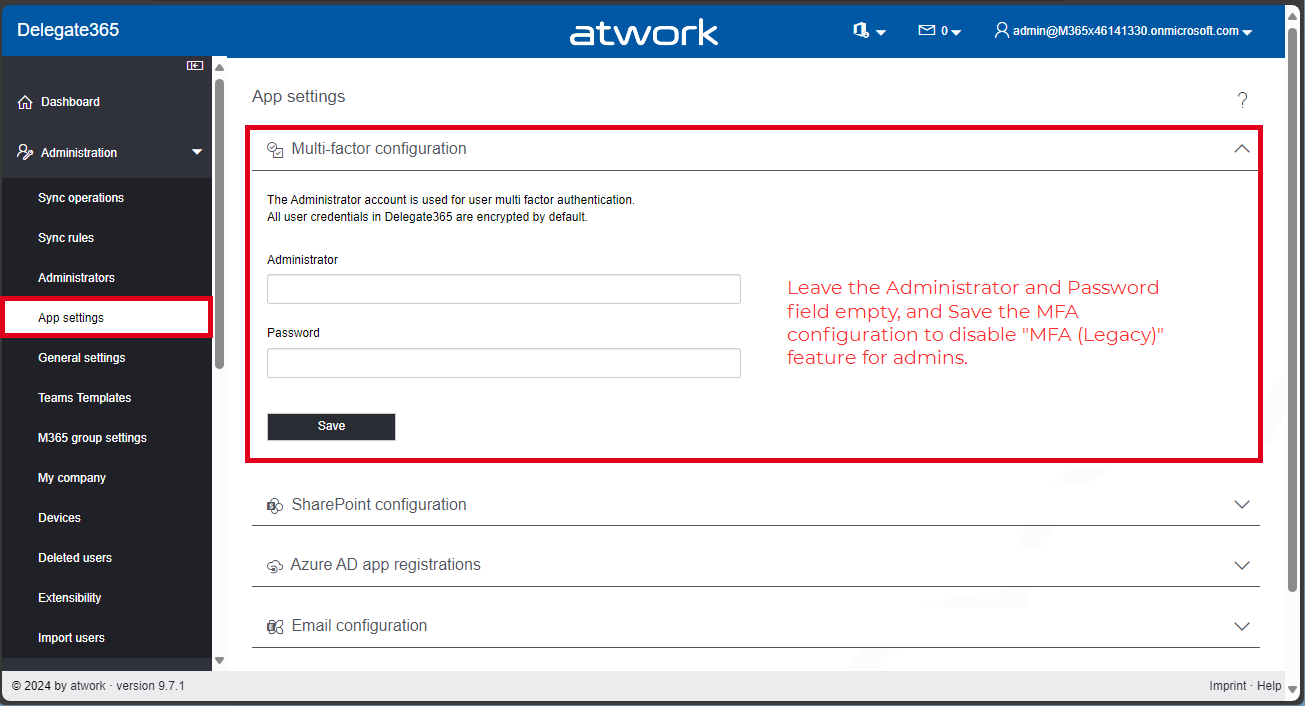
Task: Open the Help link in footer
Action: pos(1269,686)
